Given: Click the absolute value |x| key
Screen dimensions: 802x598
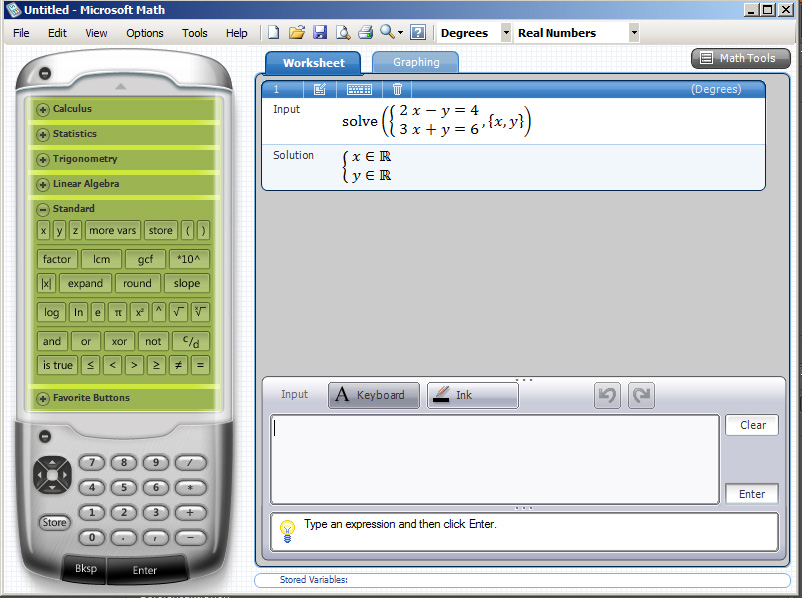Looking at the screenshot, I should tap(46, 283).
